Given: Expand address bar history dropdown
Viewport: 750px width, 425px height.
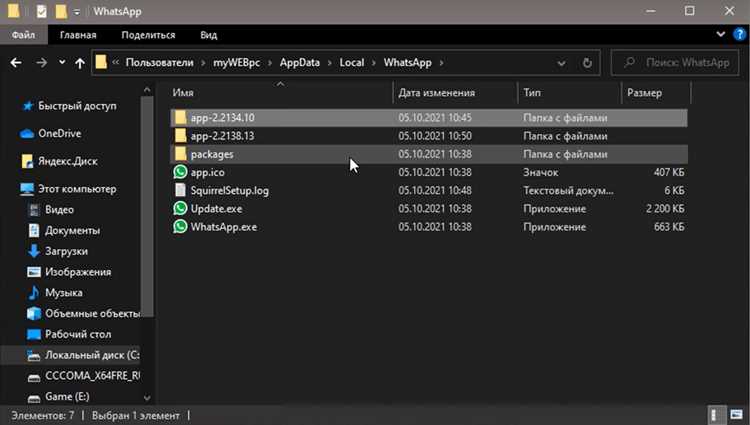Looking at the screenshot, I should [x=562, y=63].
